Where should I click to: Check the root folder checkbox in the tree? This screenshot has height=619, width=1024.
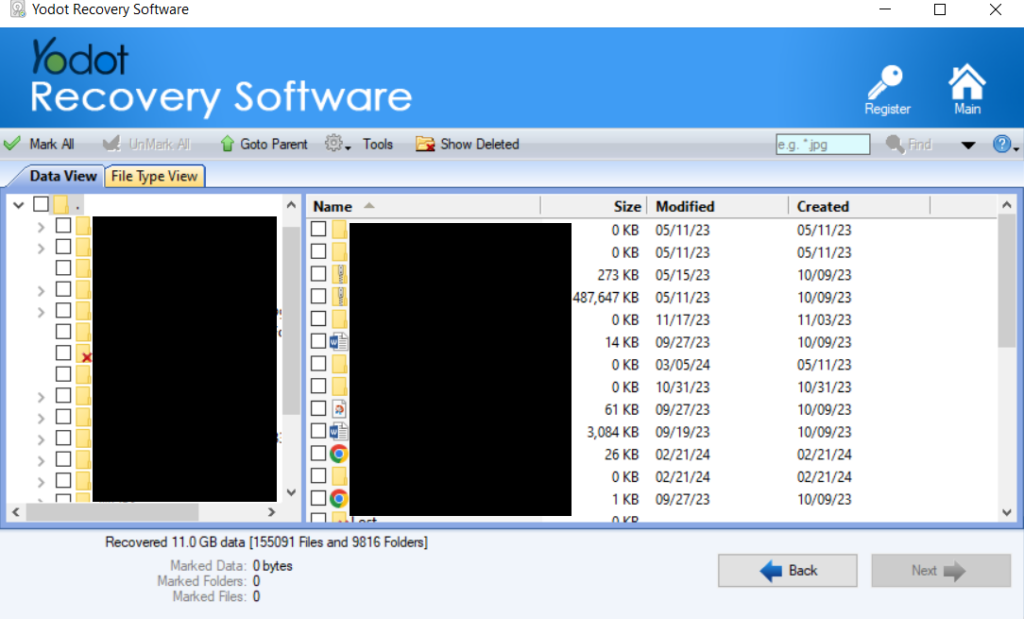coord(40,203)
